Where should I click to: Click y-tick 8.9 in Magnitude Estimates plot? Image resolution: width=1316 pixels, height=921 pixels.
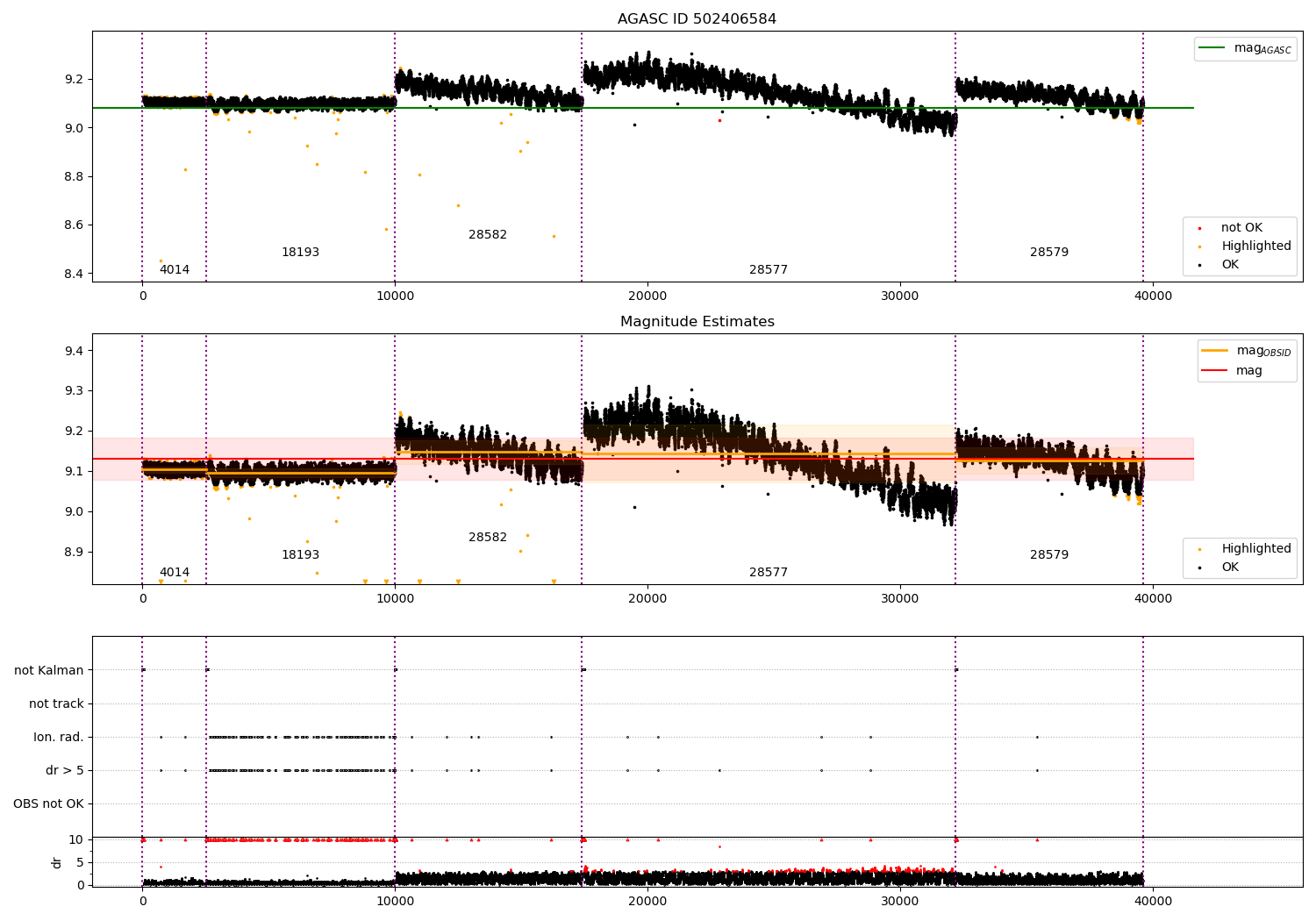75,552
